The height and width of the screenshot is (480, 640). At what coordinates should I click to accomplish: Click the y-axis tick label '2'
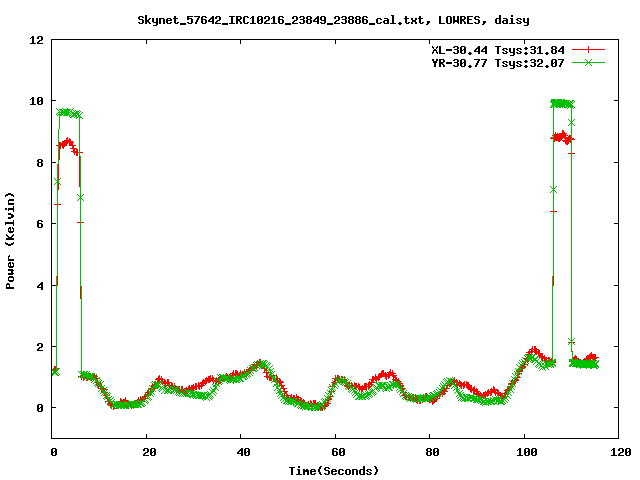coord(40,347)
